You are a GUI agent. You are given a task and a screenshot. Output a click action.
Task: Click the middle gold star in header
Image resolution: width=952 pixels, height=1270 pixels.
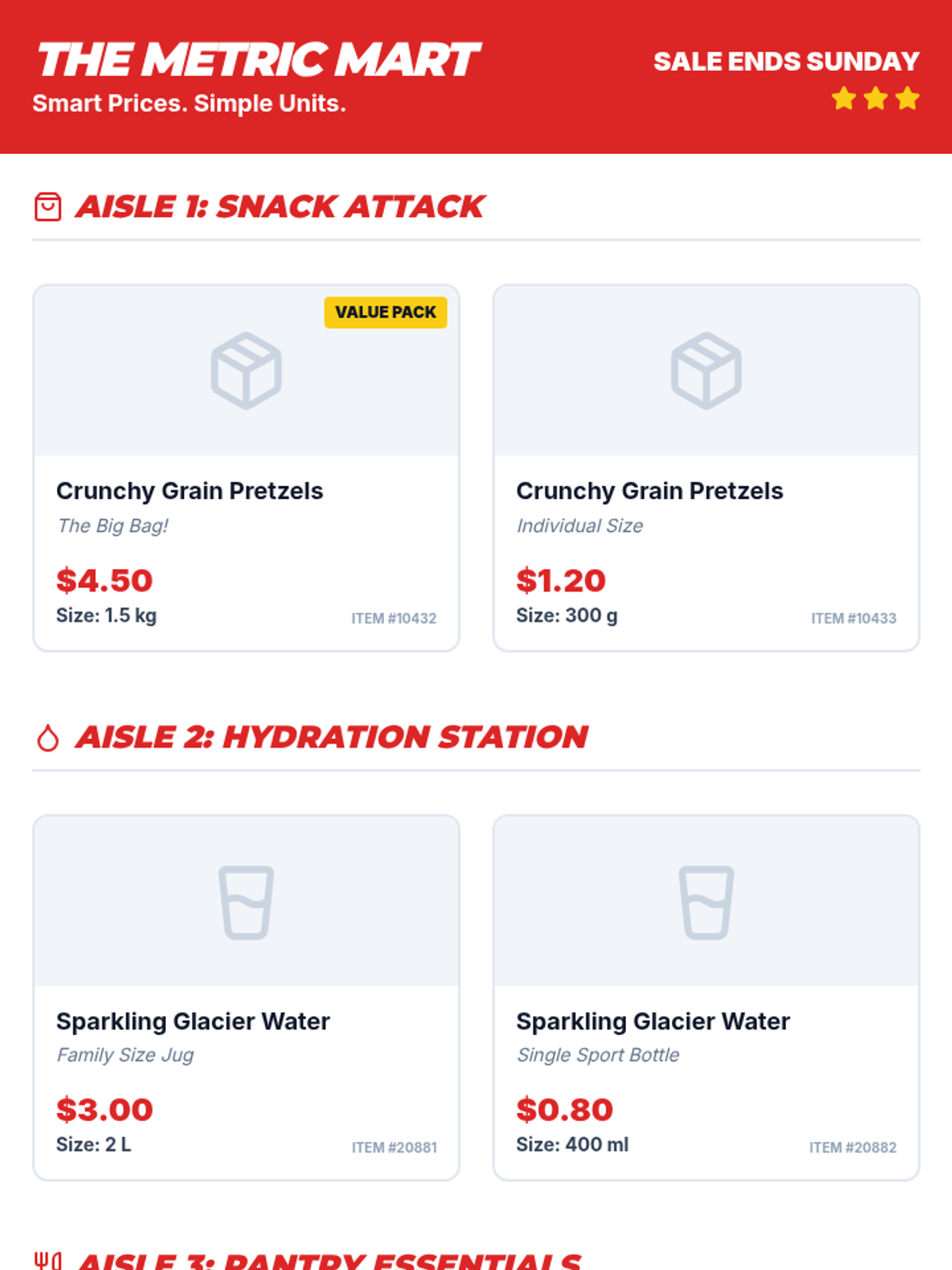coord(876,98)
